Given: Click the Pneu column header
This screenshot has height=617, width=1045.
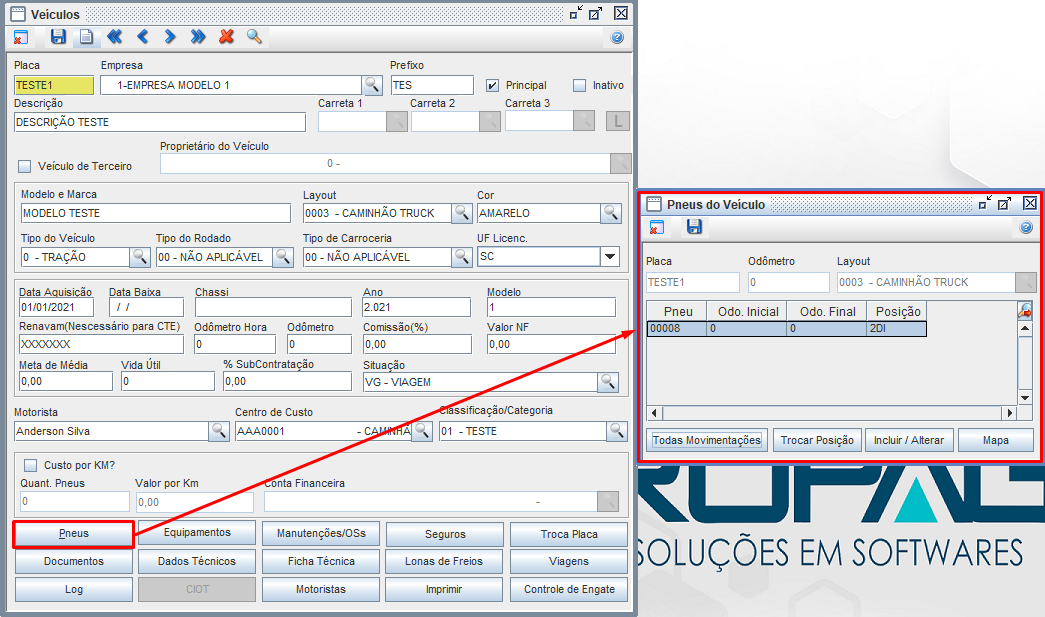Looking at the screenshot, I should pyautogui.click(x=677, y=311).
